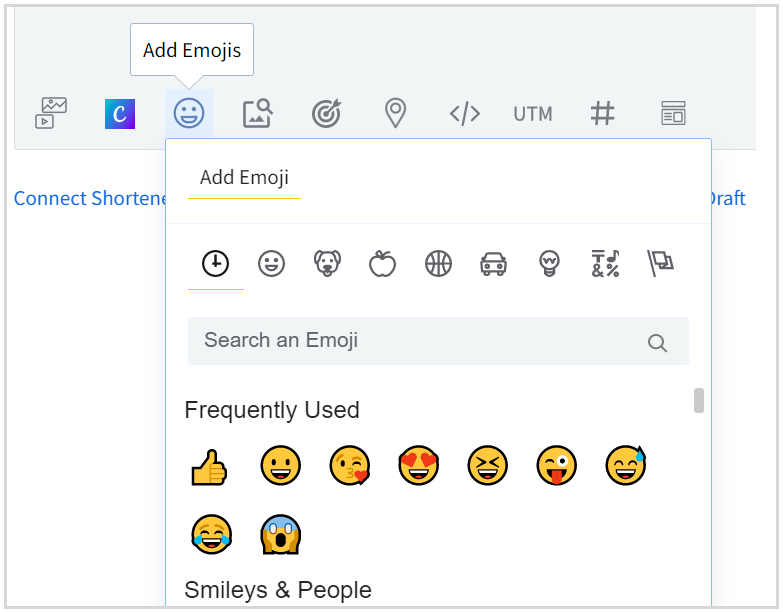This screenshot has height=612, width=783.
Task: Click the code snippet brackets icon
Action: coord(464,113)
